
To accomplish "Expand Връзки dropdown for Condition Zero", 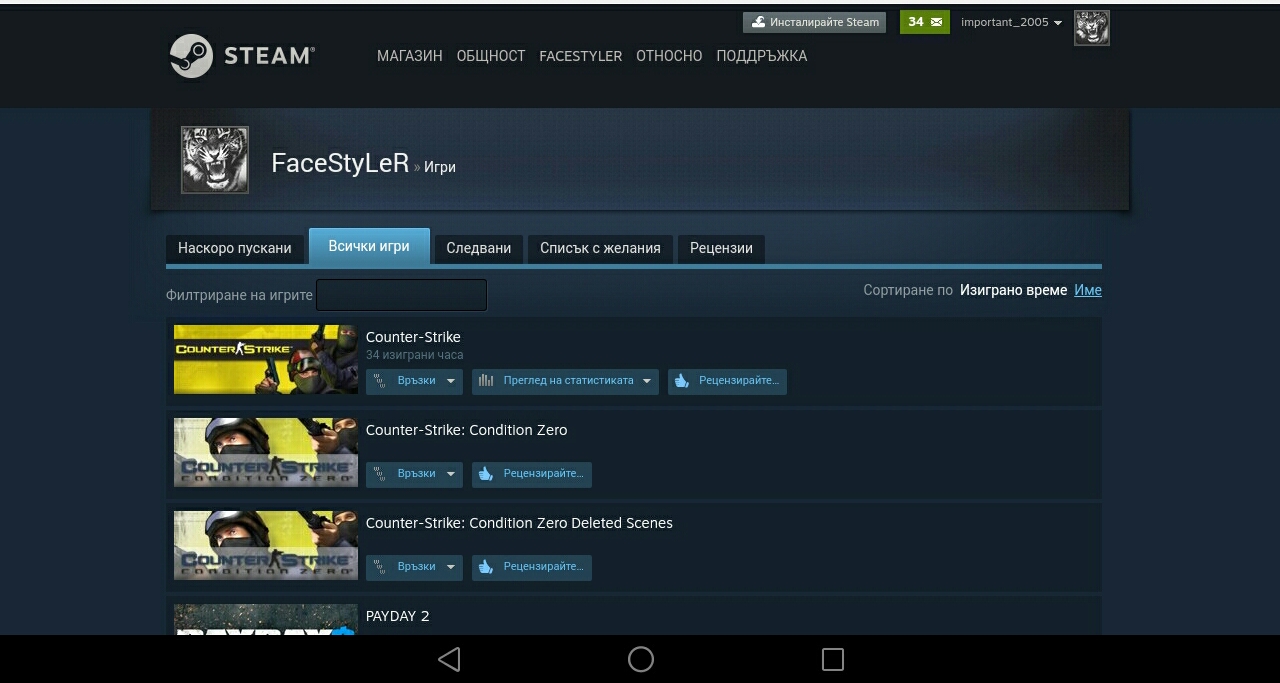I will coord(414,474).
